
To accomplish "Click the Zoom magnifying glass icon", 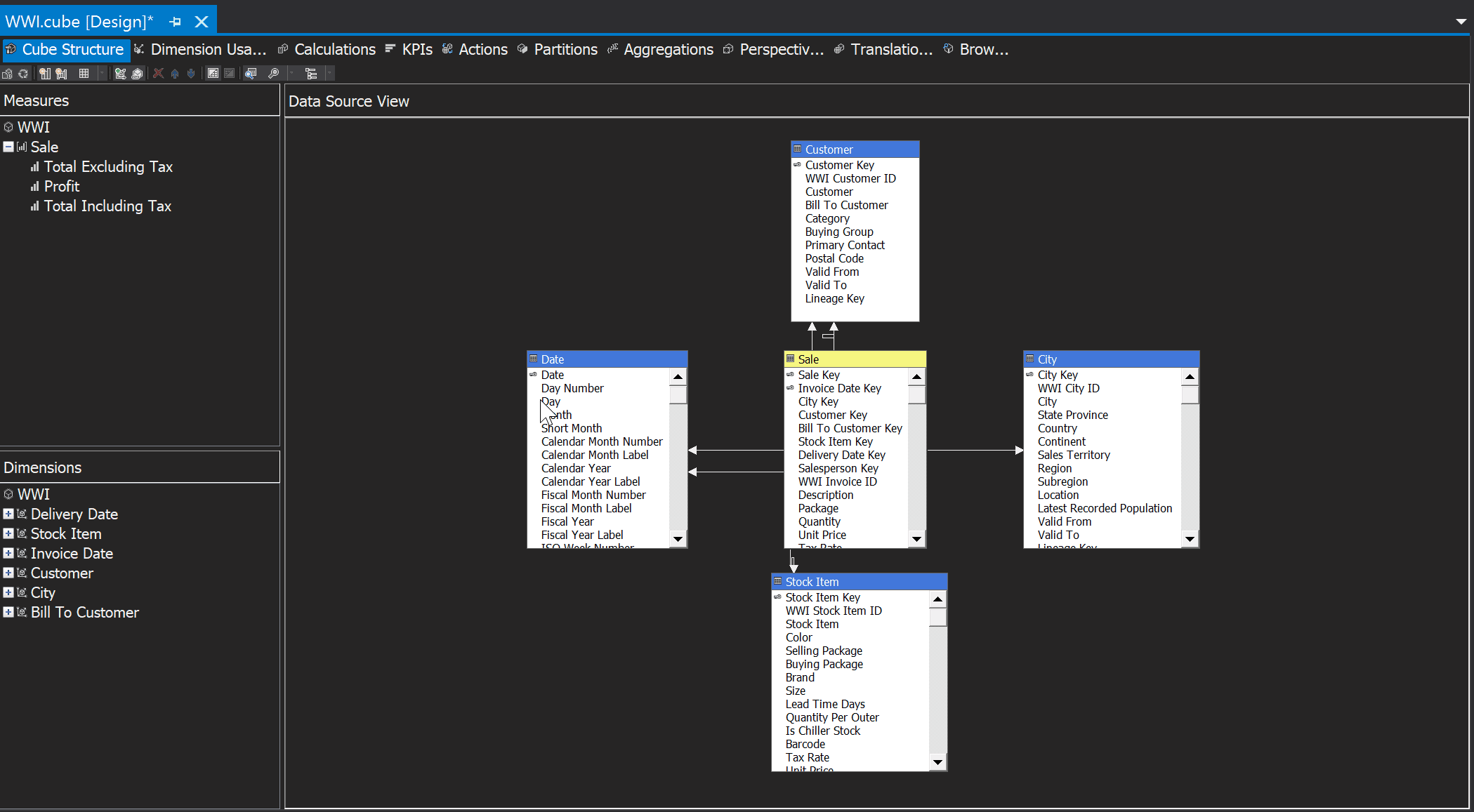I will tap(274, 74).
